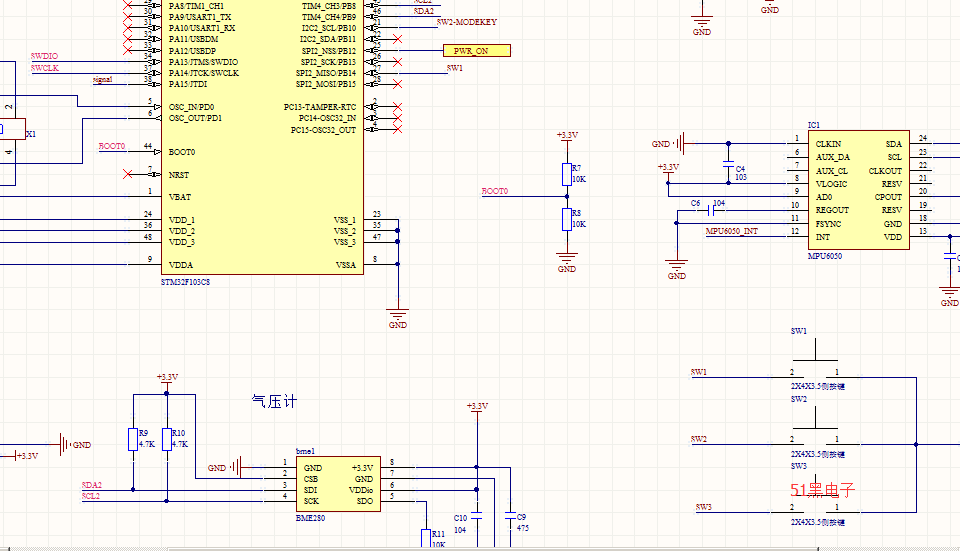Screen dimensions: 960x551
Task: Click the VDDA pin name on STM32
Action: [181, 265]
